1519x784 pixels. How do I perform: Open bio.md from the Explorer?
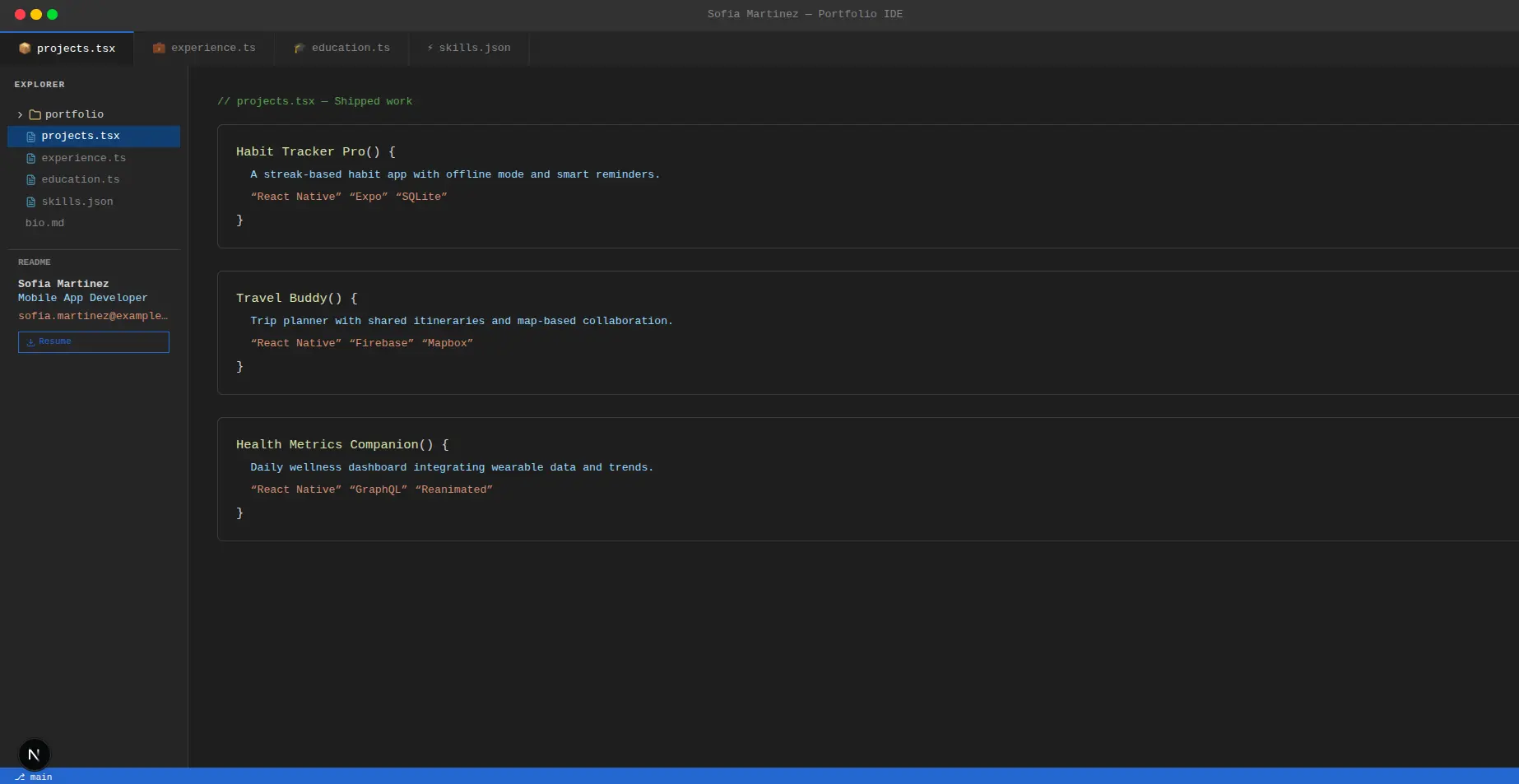click(x=44, y=223)
